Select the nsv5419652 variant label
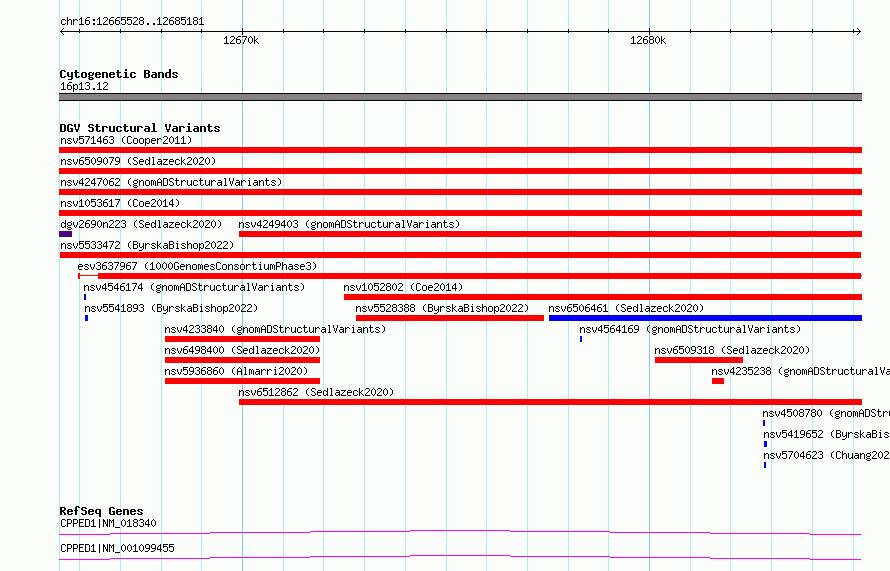 pos(826,434)
